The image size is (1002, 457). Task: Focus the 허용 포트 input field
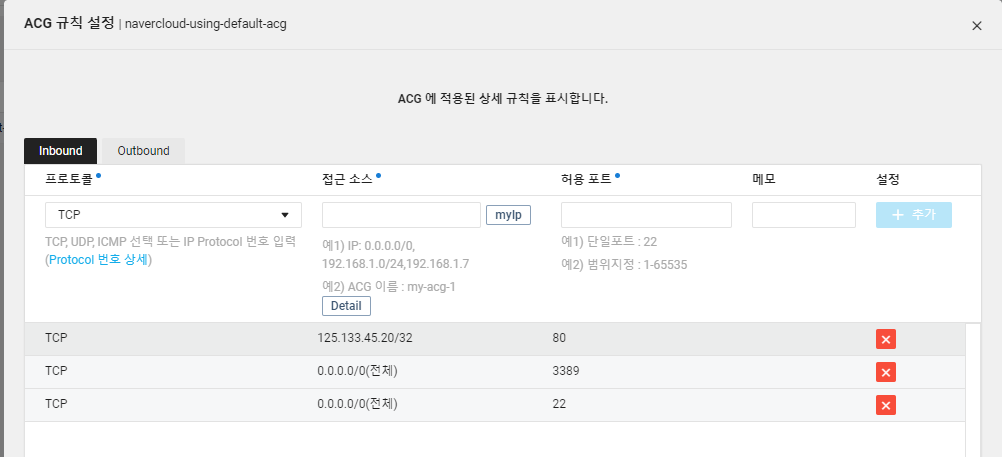coord(646,215)
